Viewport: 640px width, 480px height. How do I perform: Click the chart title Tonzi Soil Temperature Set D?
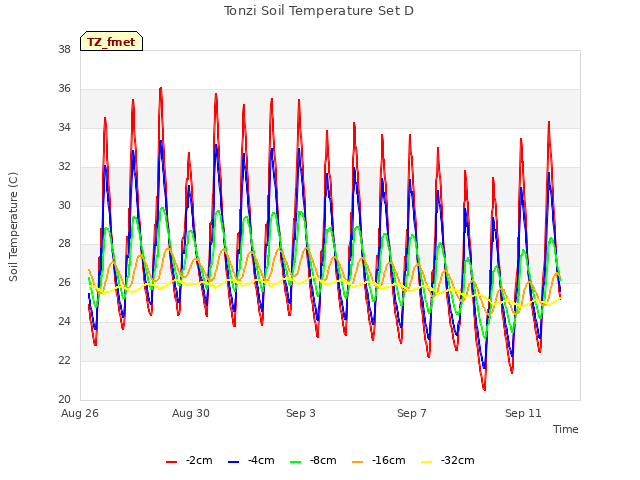pyautogui.click(x=319, y=11)
